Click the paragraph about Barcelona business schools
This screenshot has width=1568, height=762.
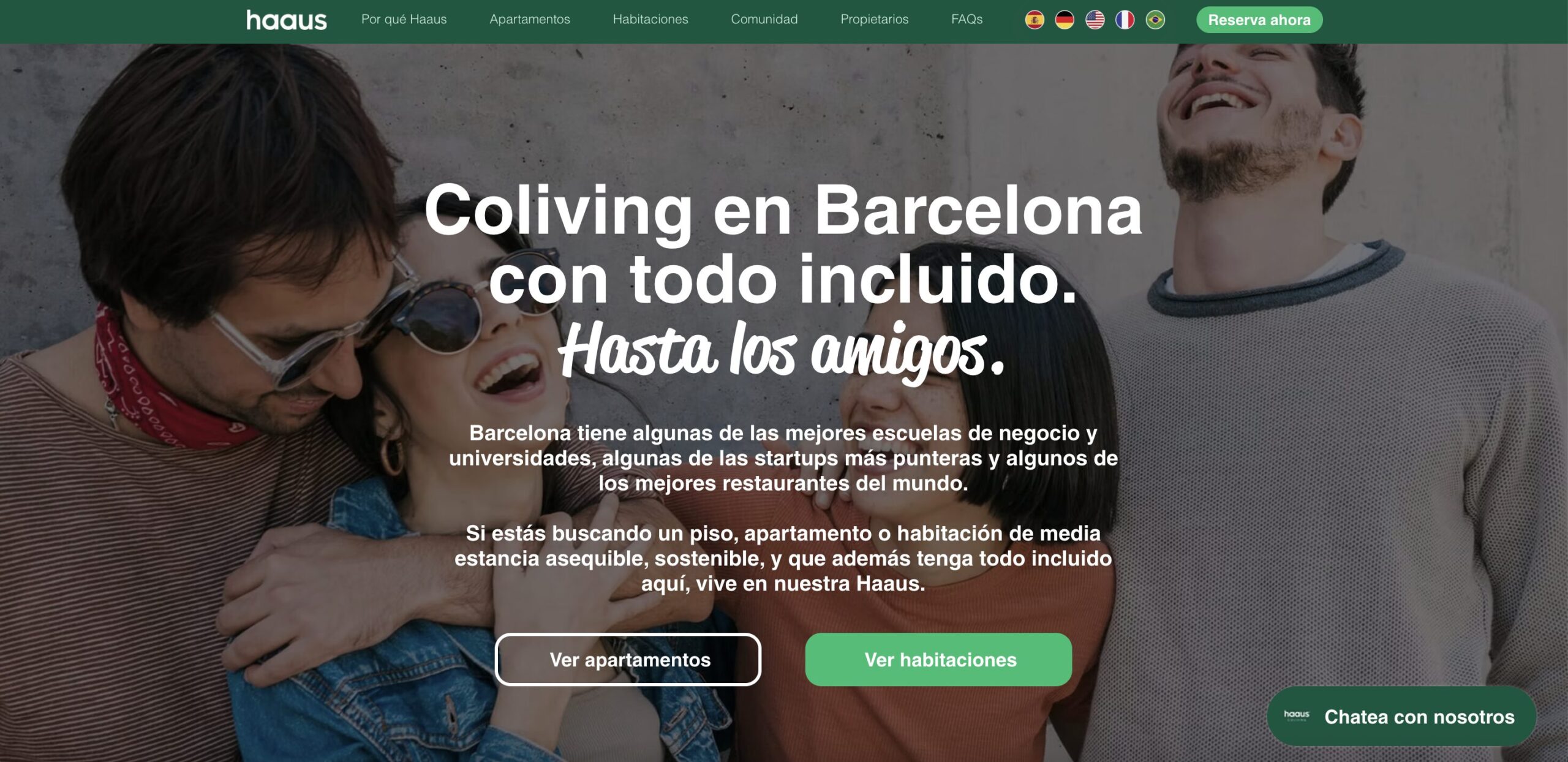[783, 458]
